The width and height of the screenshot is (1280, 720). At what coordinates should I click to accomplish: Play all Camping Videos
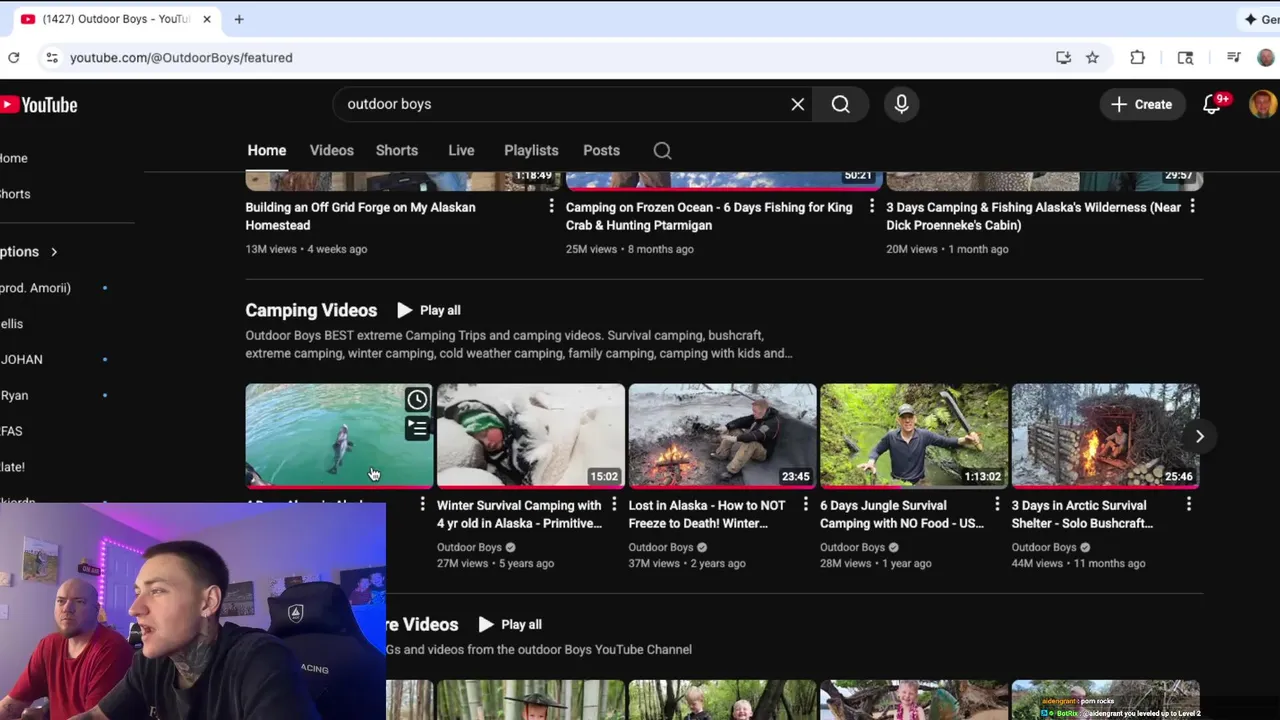428,310
